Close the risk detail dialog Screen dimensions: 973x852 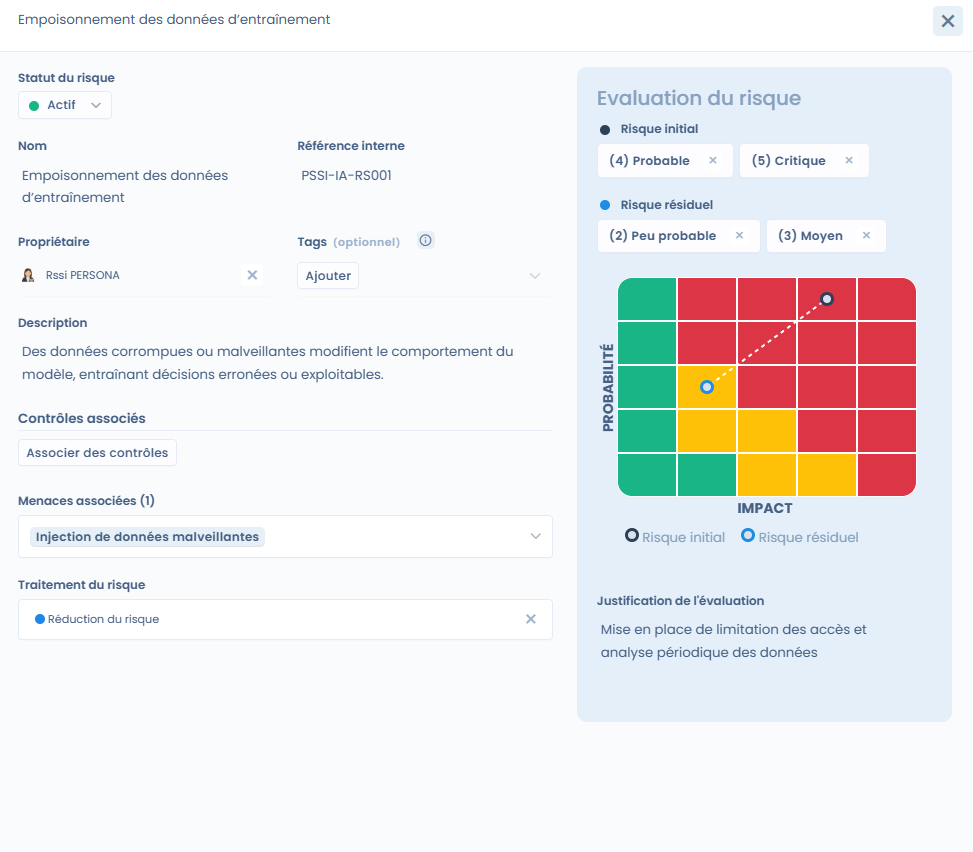point(947,21)
